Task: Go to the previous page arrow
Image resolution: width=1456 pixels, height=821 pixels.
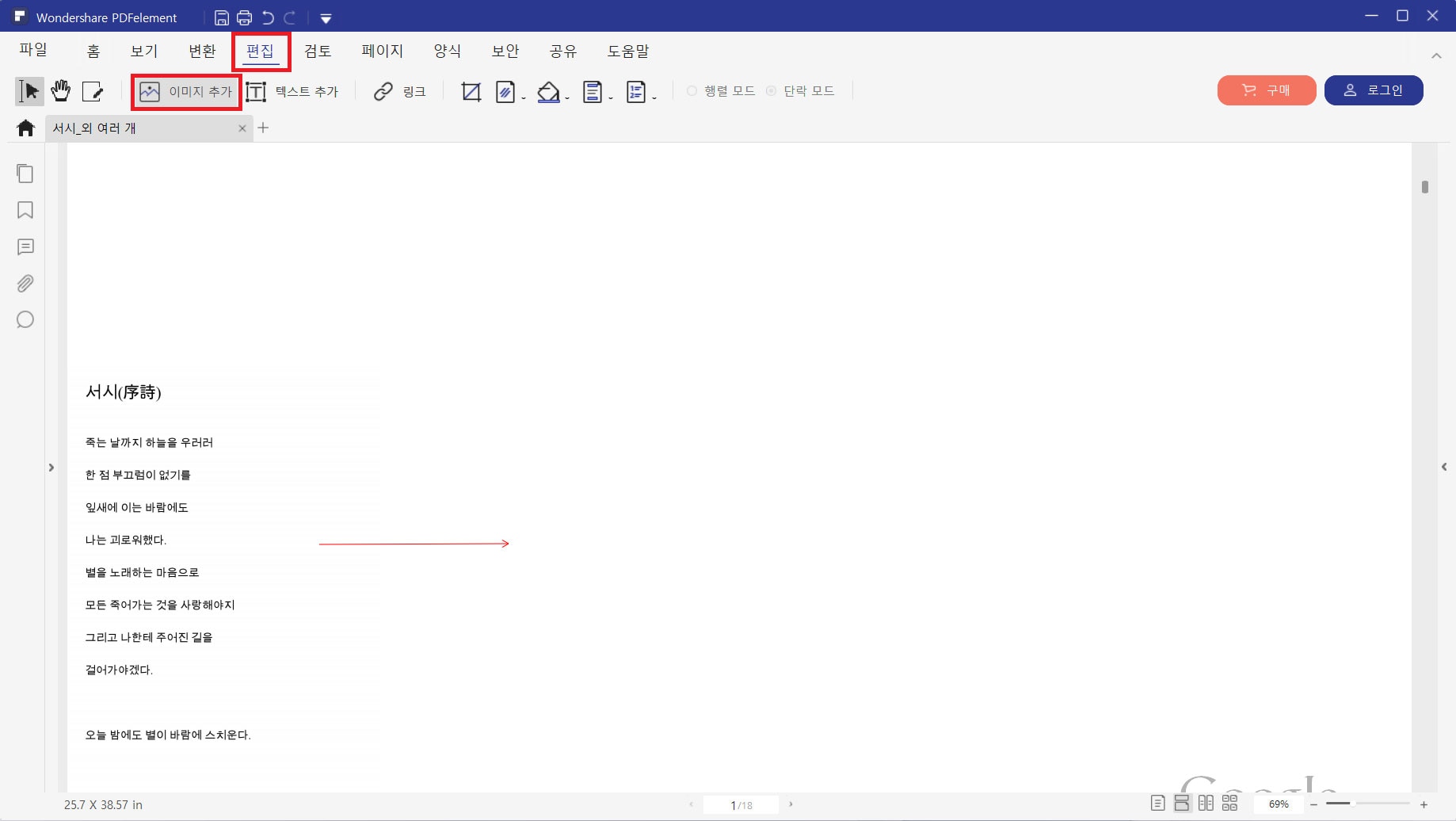Action: (x=691, y=804)
